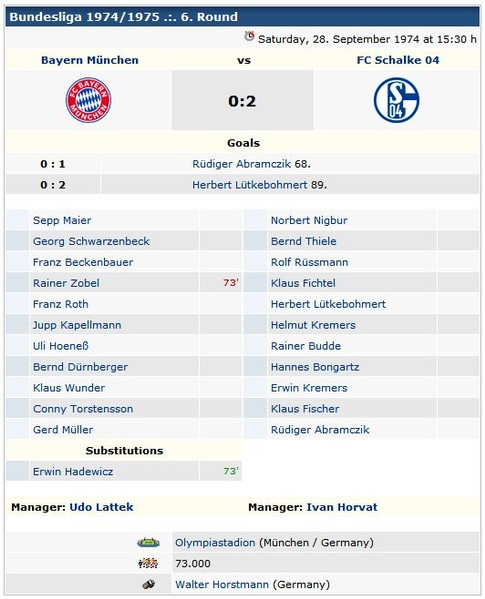
Task: Open the Olympiastadion venue link
Action: pyautogui.click(x=215, y=542)
